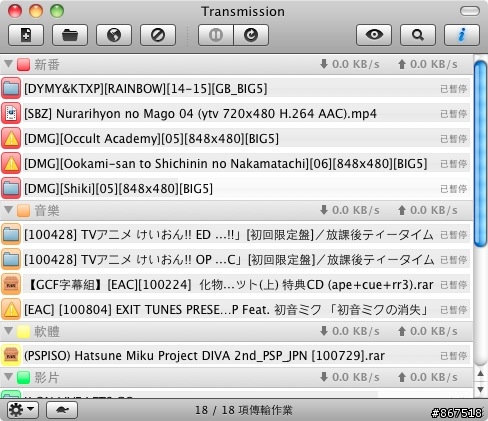The height and width of the screenshot is (421, 488).
Task: Select the [DMG][Occult Academy][05] transfer
Action: [x=235, y=138]
